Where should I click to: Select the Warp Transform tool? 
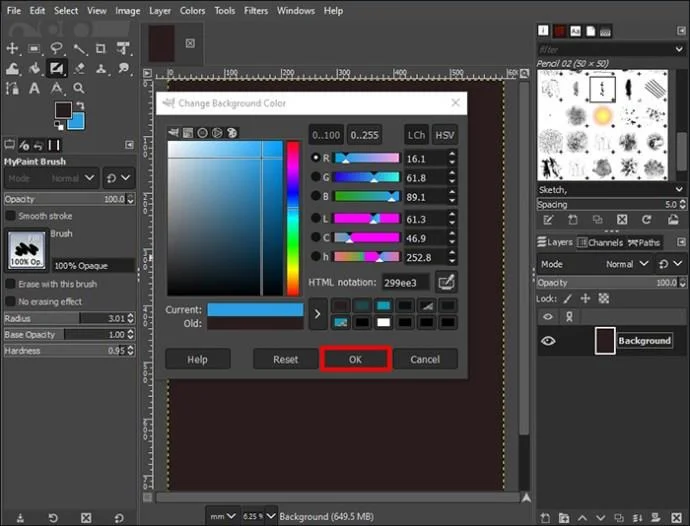tap(12, 69)
